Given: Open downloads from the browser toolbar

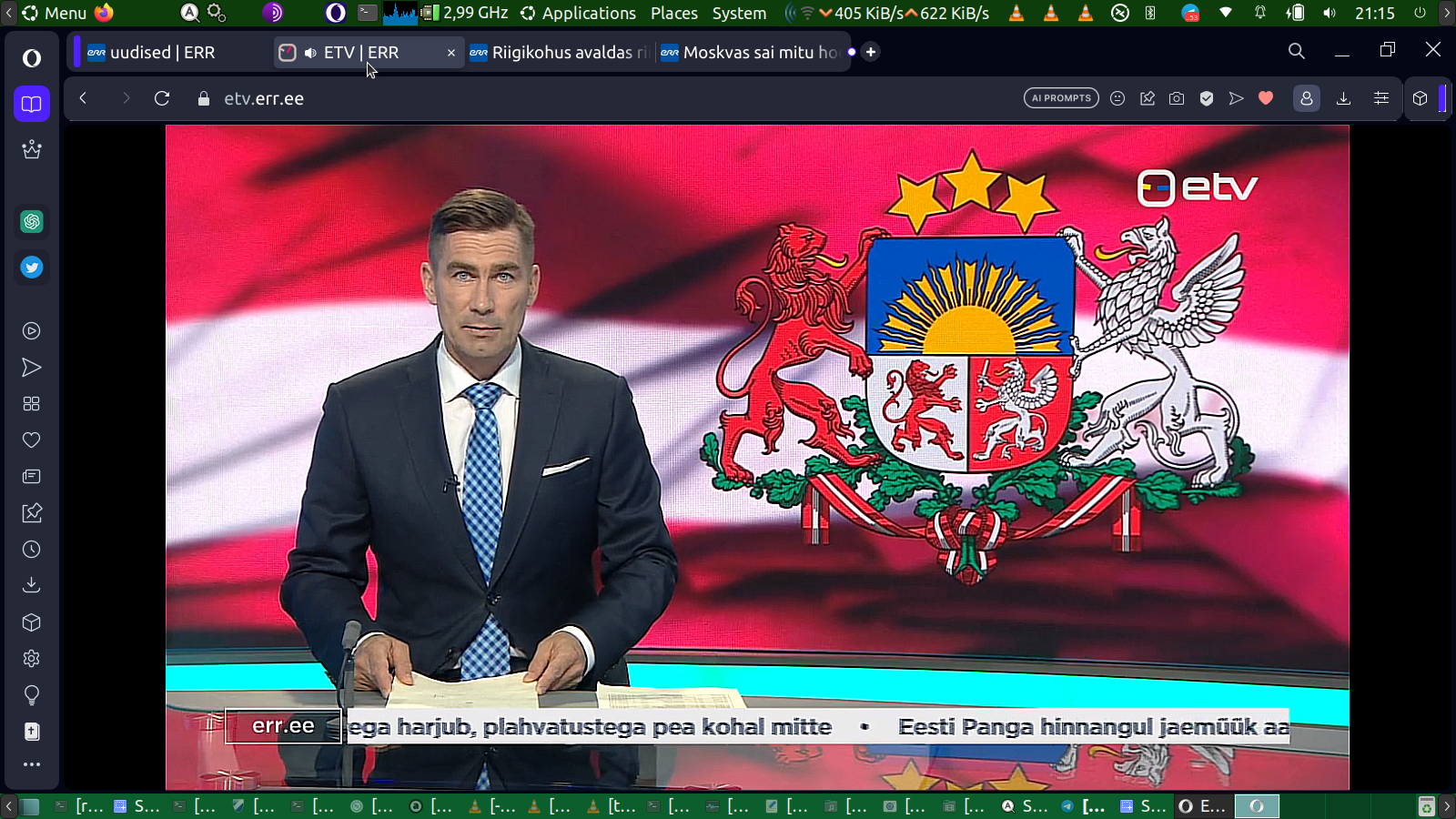Looking at the screenshot, I should click(1343, 98).
